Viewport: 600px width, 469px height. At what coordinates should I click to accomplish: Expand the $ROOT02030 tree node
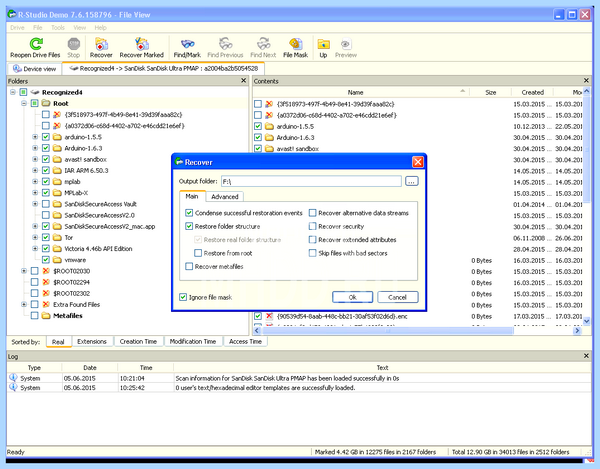pyautogui.click(x=24, y=271)
